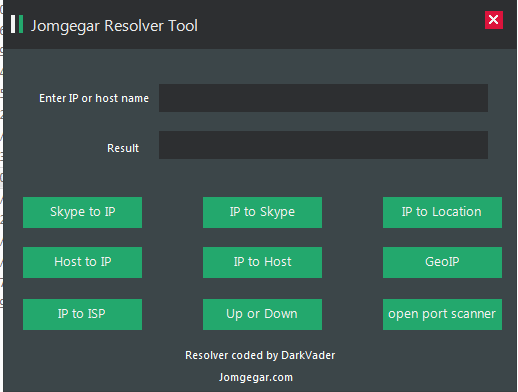Select the 'Enter IP or host name' label

[94, 98]
